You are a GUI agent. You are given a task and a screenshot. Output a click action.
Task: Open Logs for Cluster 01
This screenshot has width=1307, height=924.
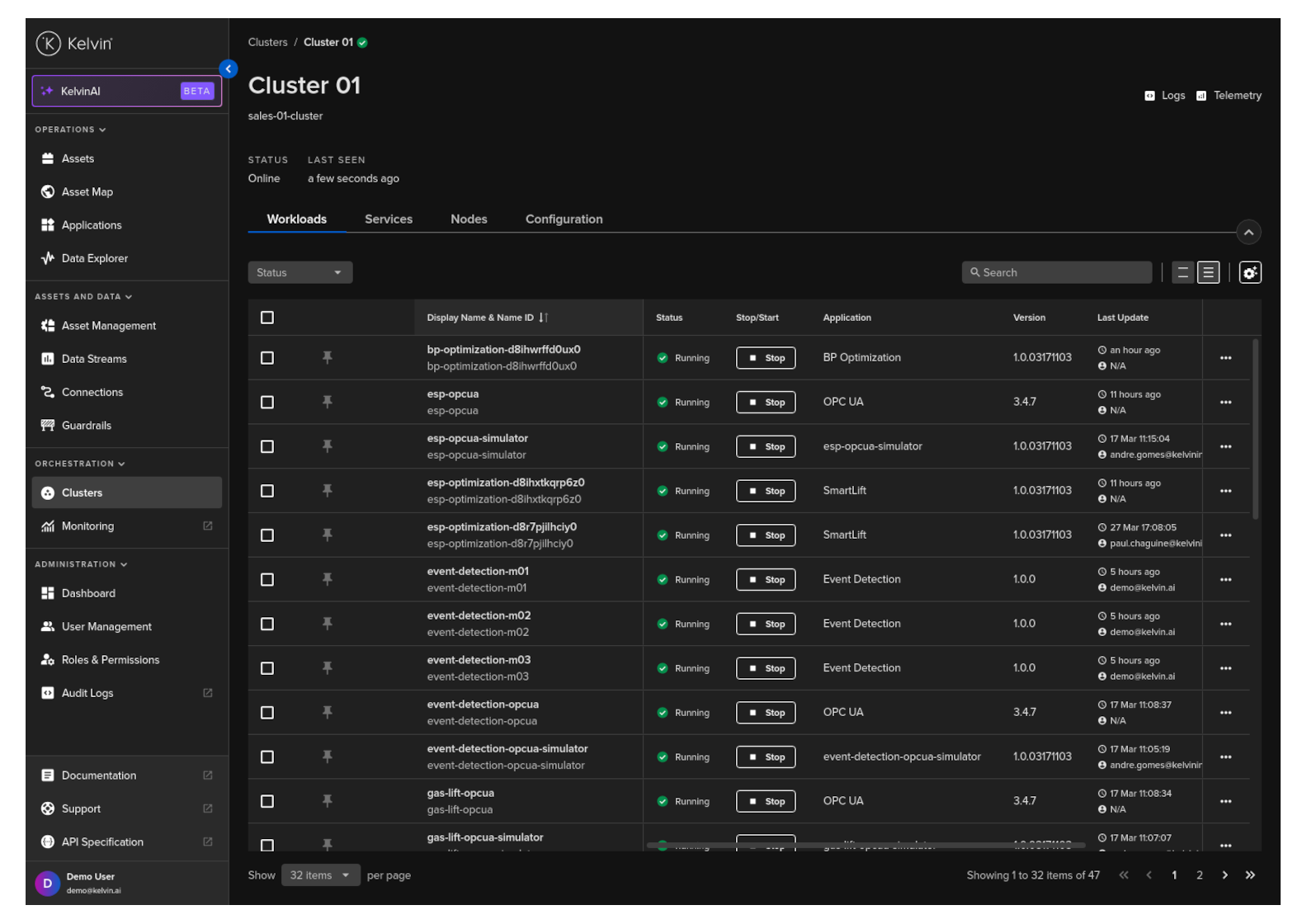1164,96
